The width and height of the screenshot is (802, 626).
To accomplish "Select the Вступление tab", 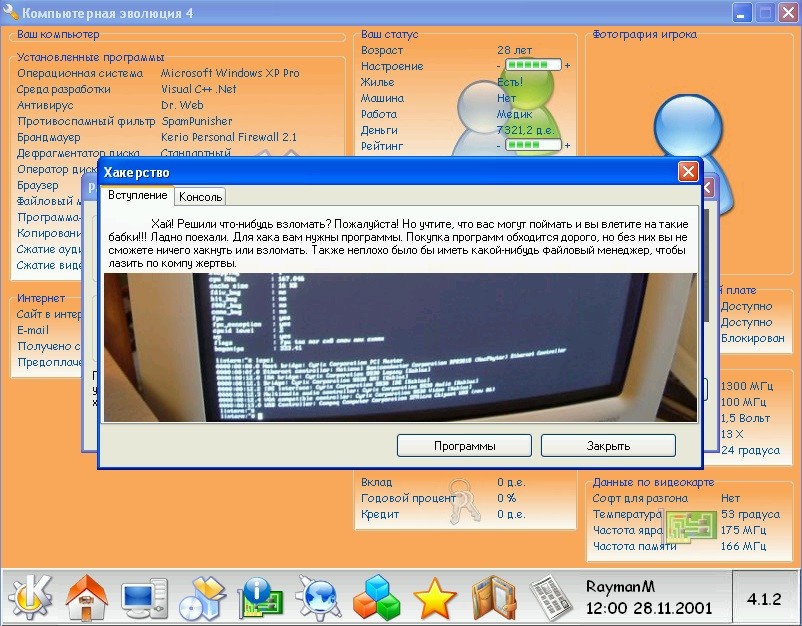I will (x=137, y=195).
